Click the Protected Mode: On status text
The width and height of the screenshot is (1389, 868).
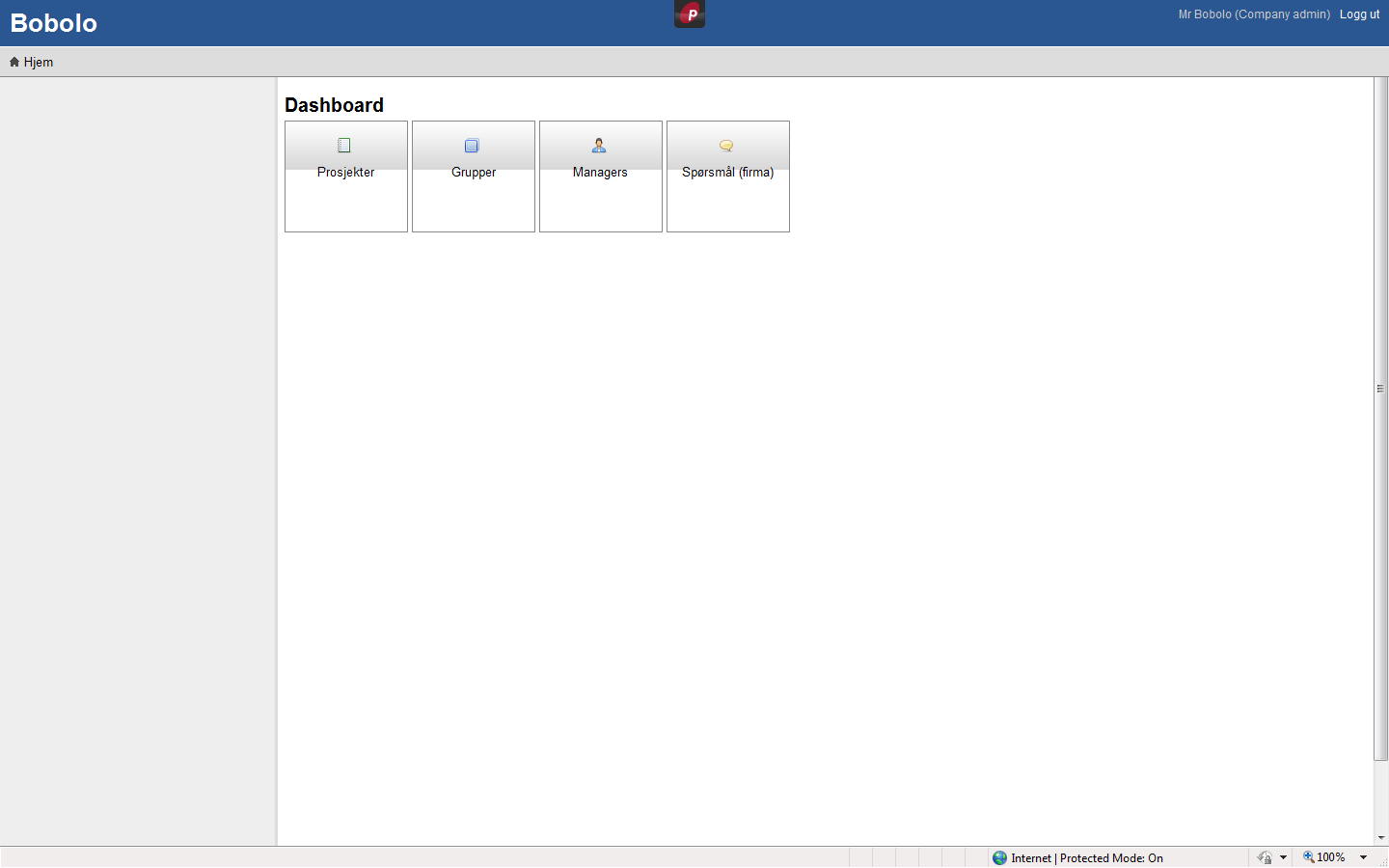click(x=1111, y=858)
